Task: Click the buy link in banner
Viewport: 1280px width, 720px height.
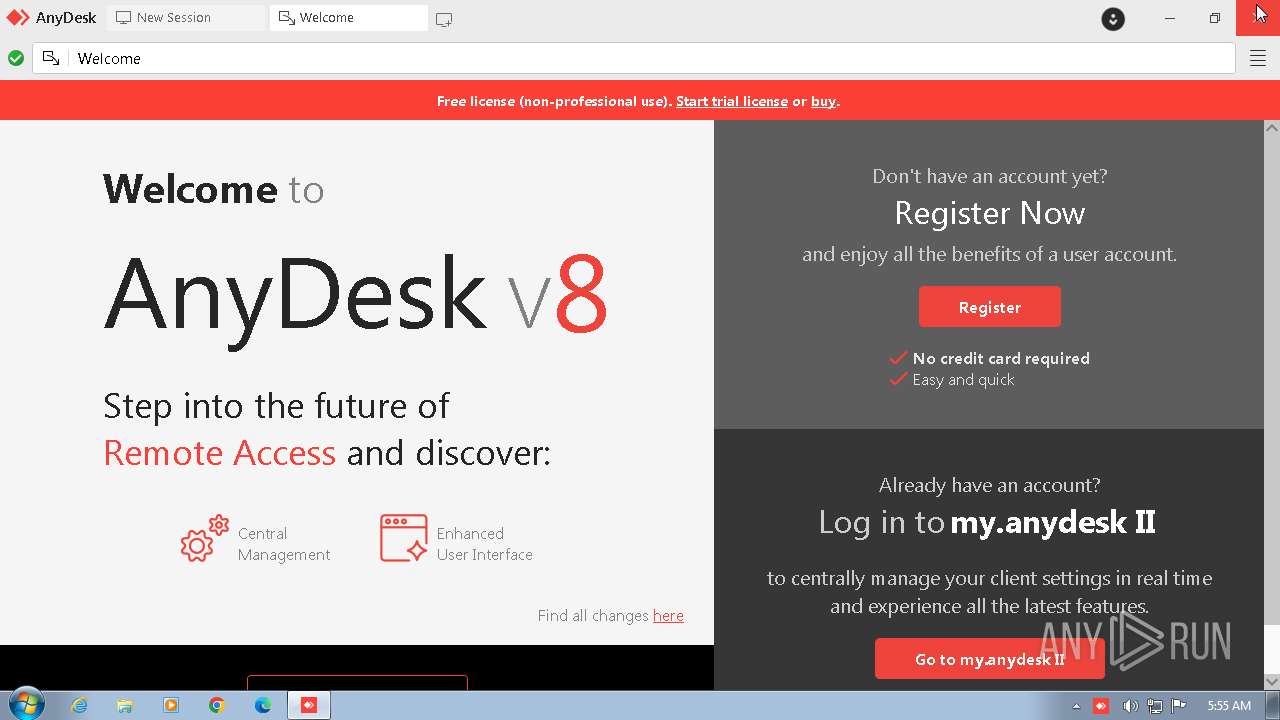Action: (823, 101)
